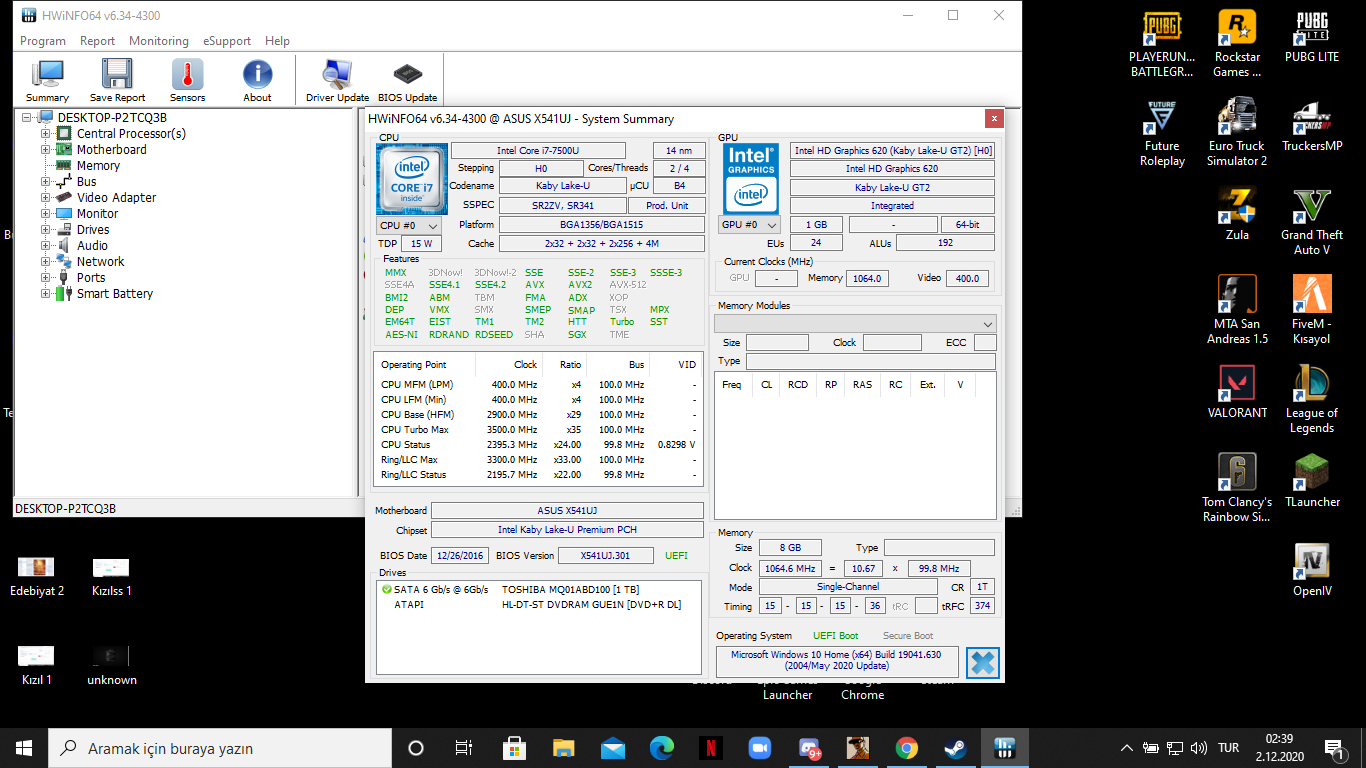Open the Monitoring menu
This screenshot has height=768, width=1366.
coord(158,41)
